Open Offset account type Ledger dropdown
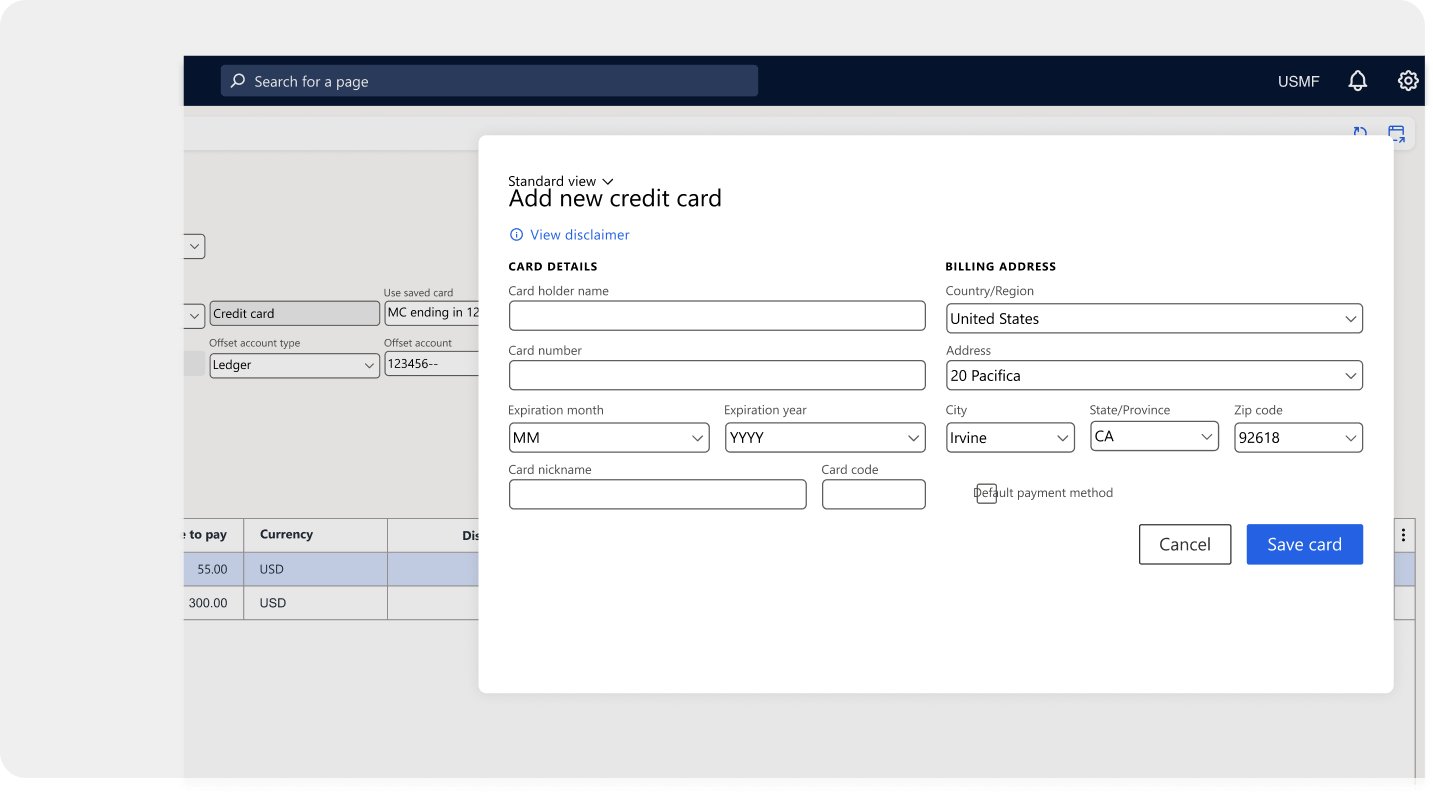The height and width of the screenshot is (794, 1433). (x=294, y=365)
